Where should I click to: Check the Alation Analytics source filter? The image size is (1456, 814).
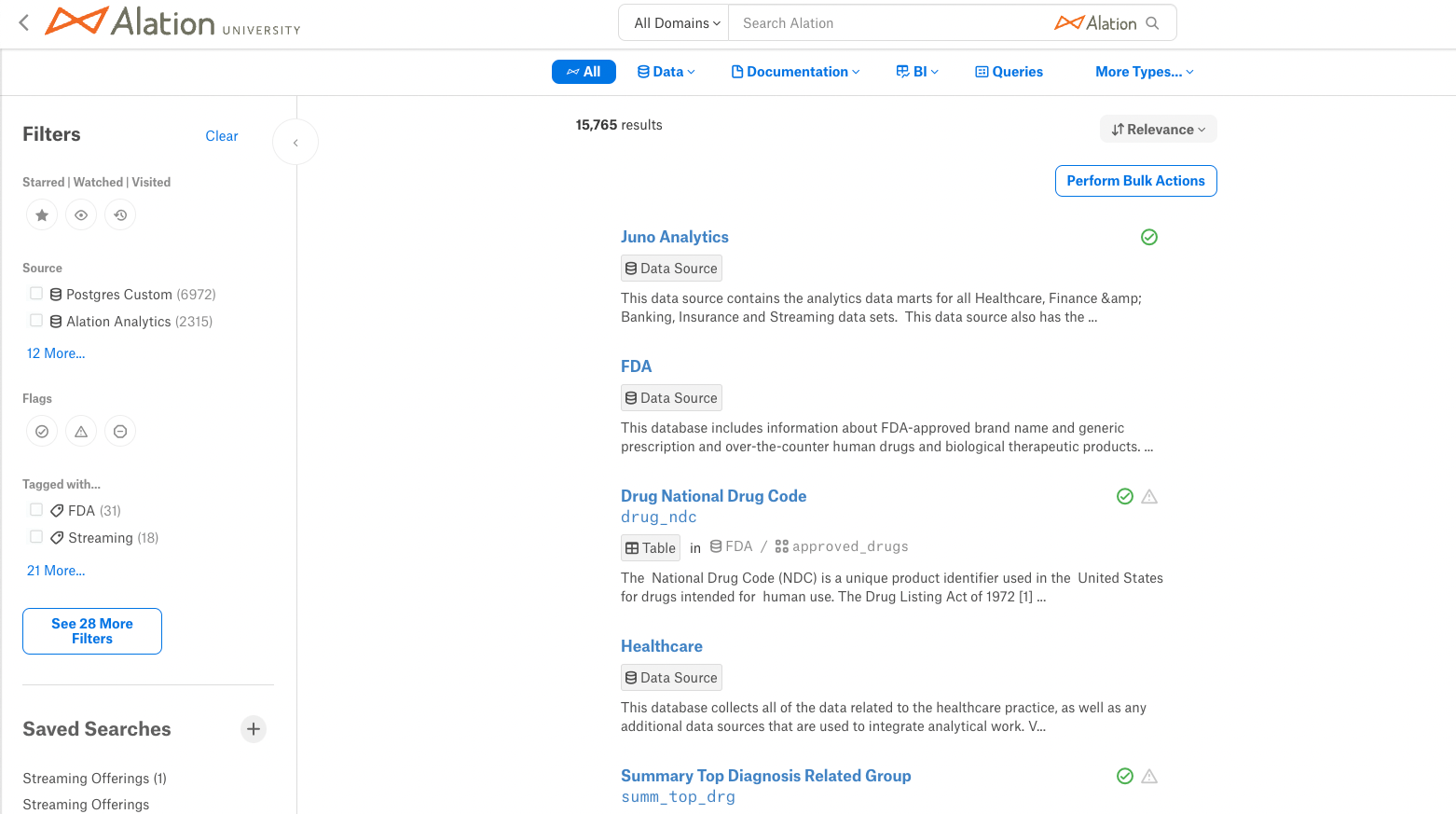36,321
